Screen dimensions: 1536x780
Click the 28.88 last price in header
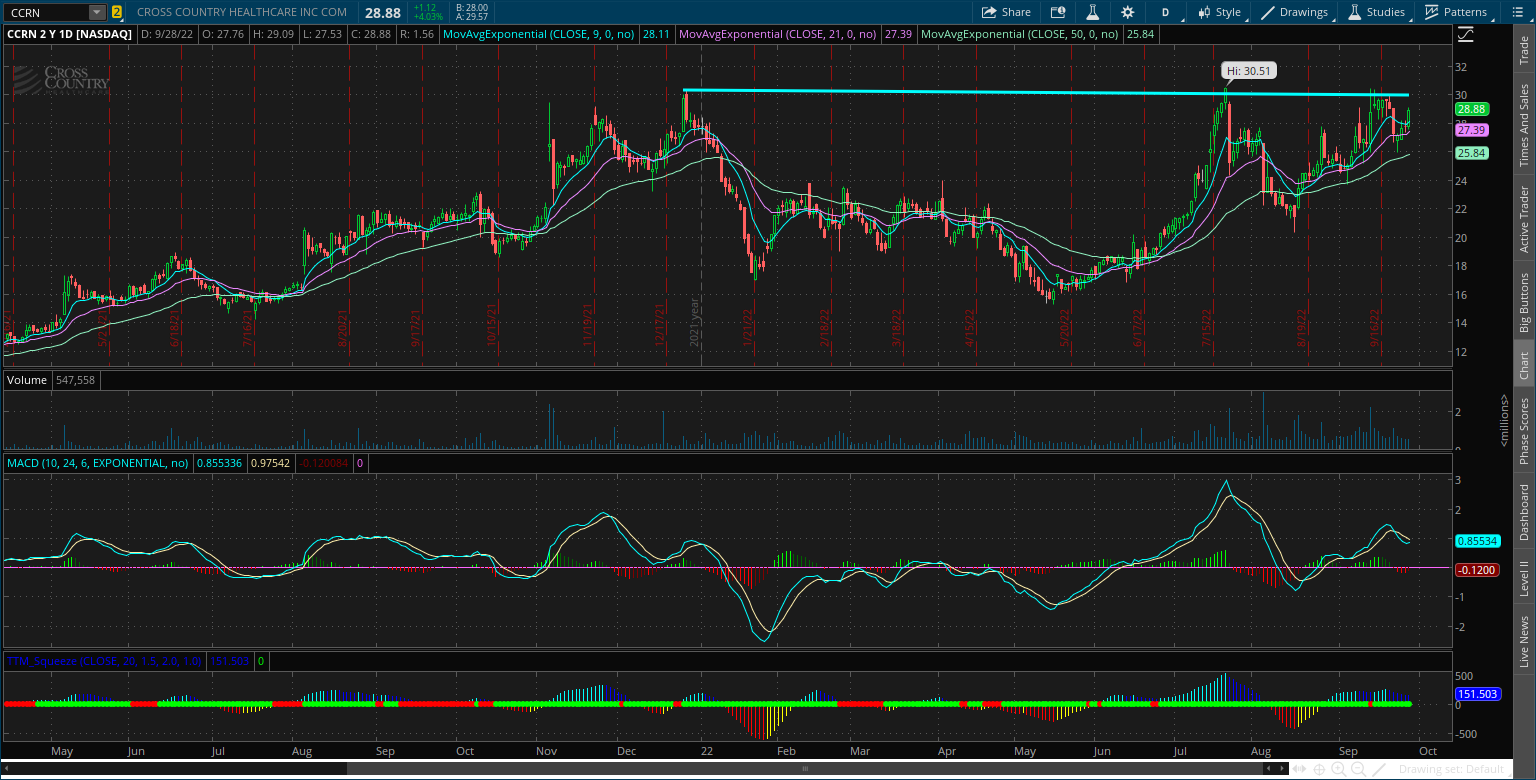point(383,12)
